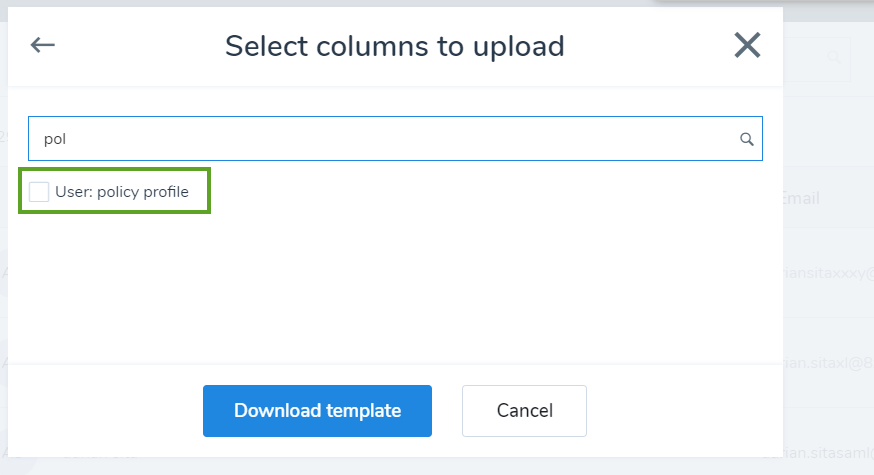Dismiss the dialog with the X icon

coord(747,45)
